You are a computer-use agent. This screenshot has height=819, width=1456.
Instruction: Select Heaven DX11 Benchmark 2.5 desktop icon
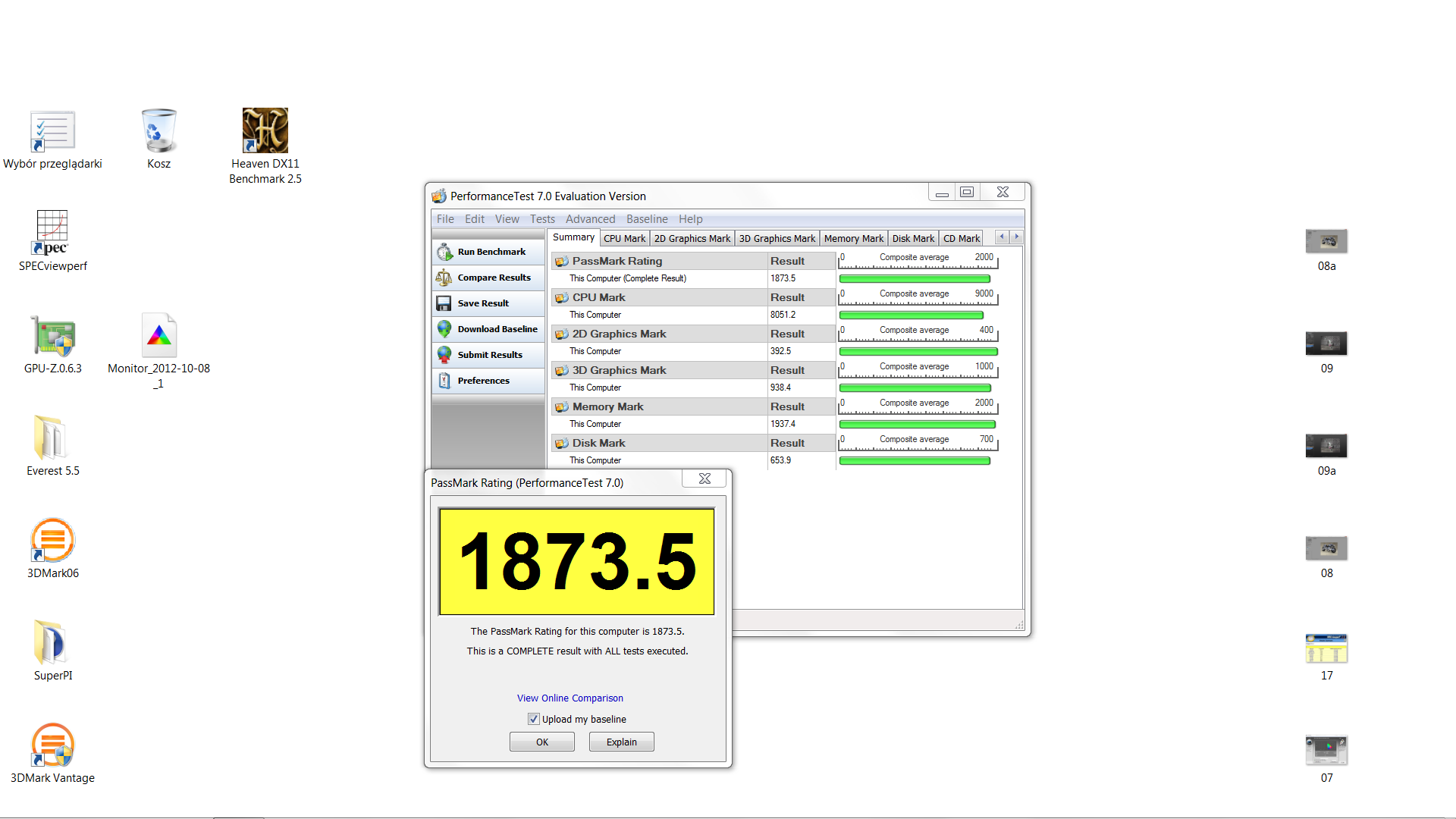pos(265,130)
